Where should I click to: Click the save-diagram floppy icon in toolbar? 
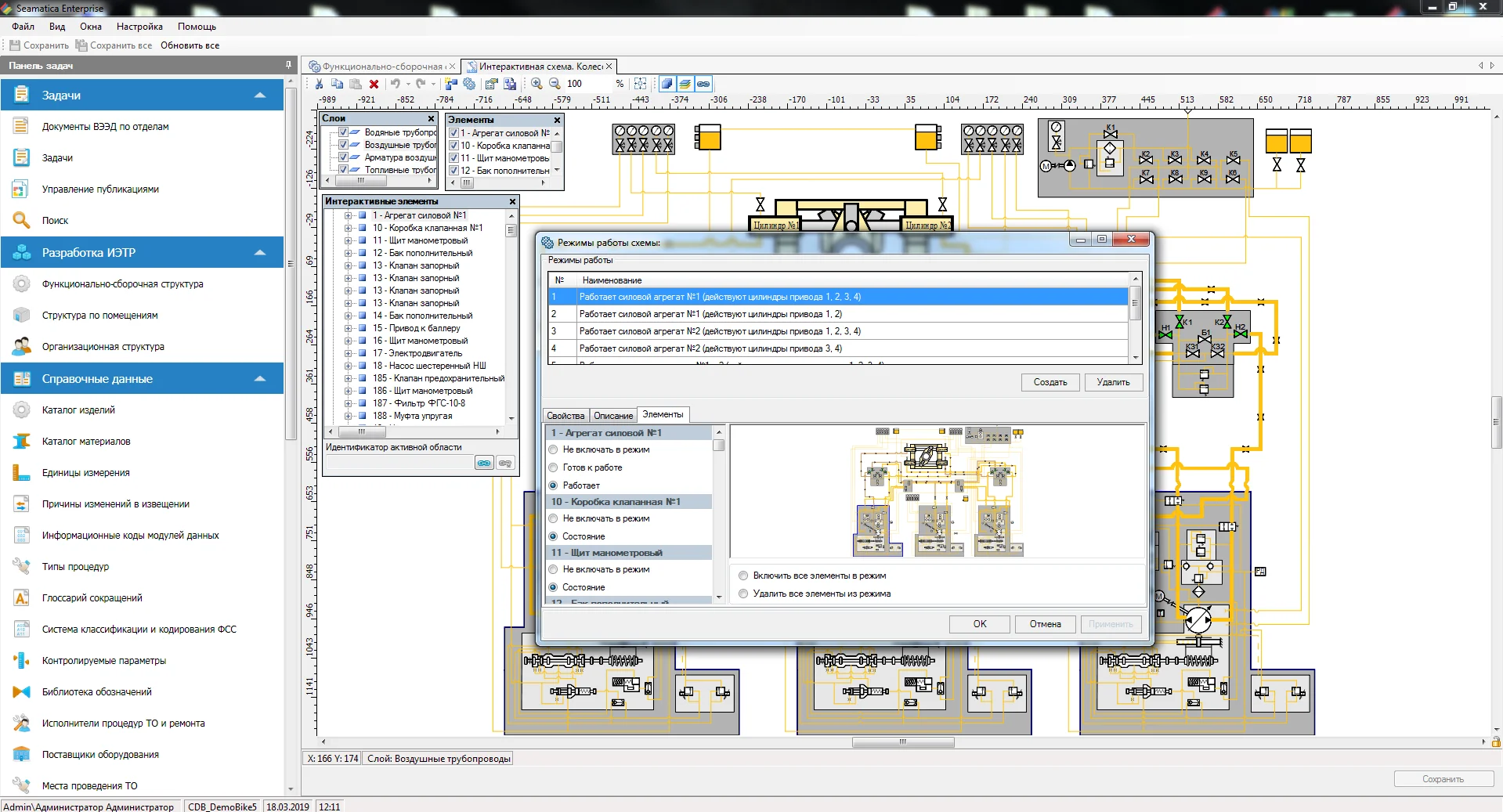point(510,84)
